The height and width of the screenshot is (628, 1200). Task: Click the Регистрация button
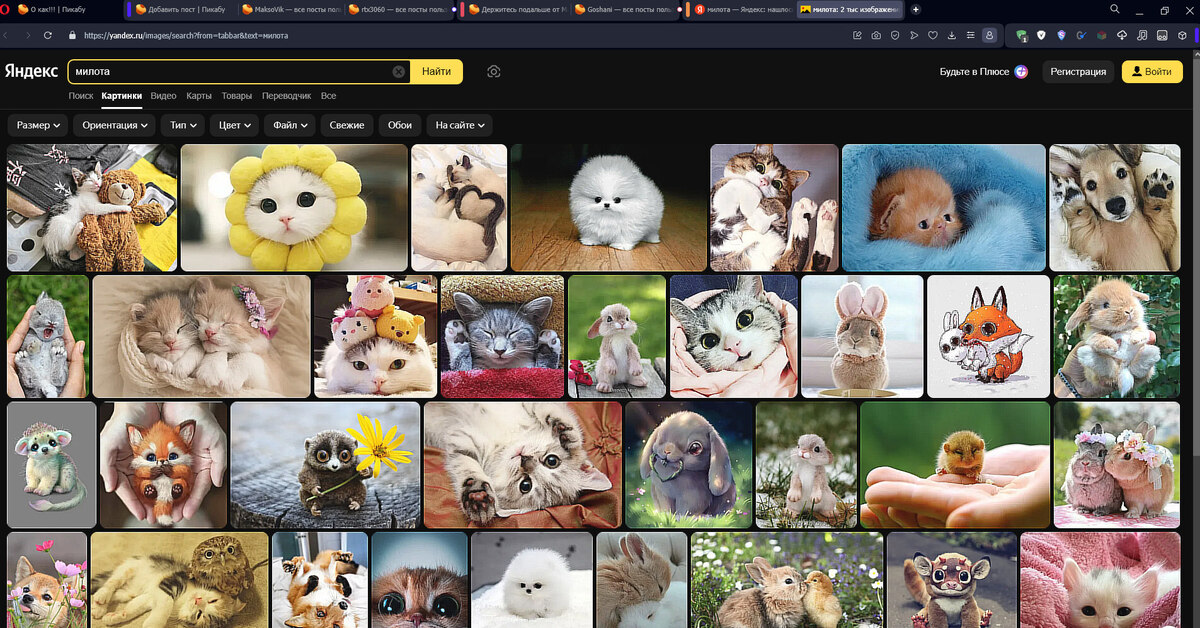pyautogui.click(x=1078, y=72)
